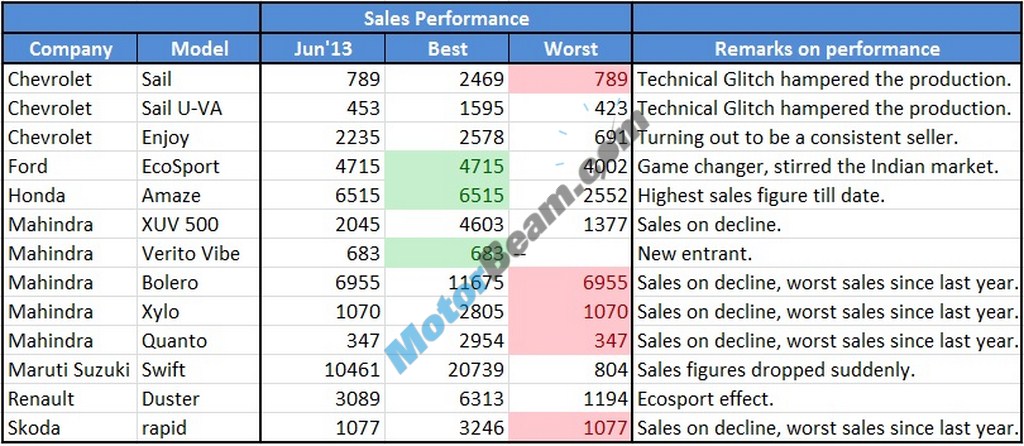Select the Verito Vibe model cell
The height and width of the screenshot is (446, 1024).
point(199,254)
